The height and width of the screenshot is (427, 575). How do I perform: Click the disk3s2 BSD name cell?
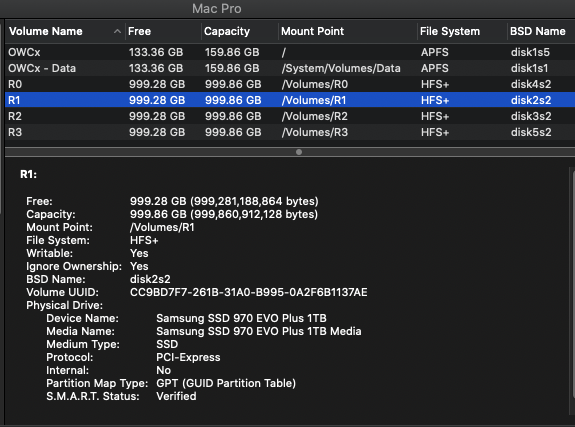(531, 116)
